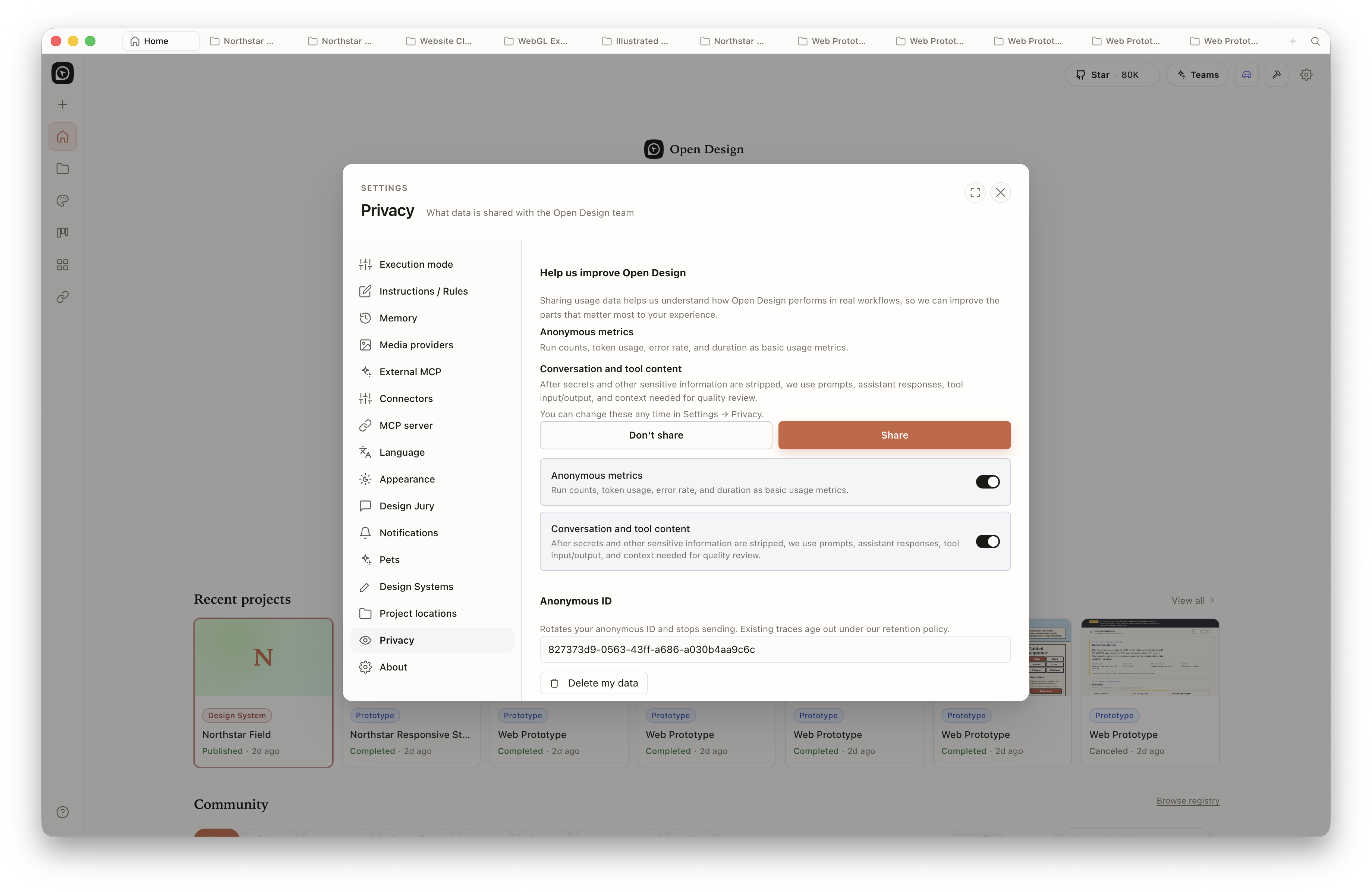Switch to the Home tab
Image resolution: width=1372 pixels, height=892 pixels.
click(161, 41)
